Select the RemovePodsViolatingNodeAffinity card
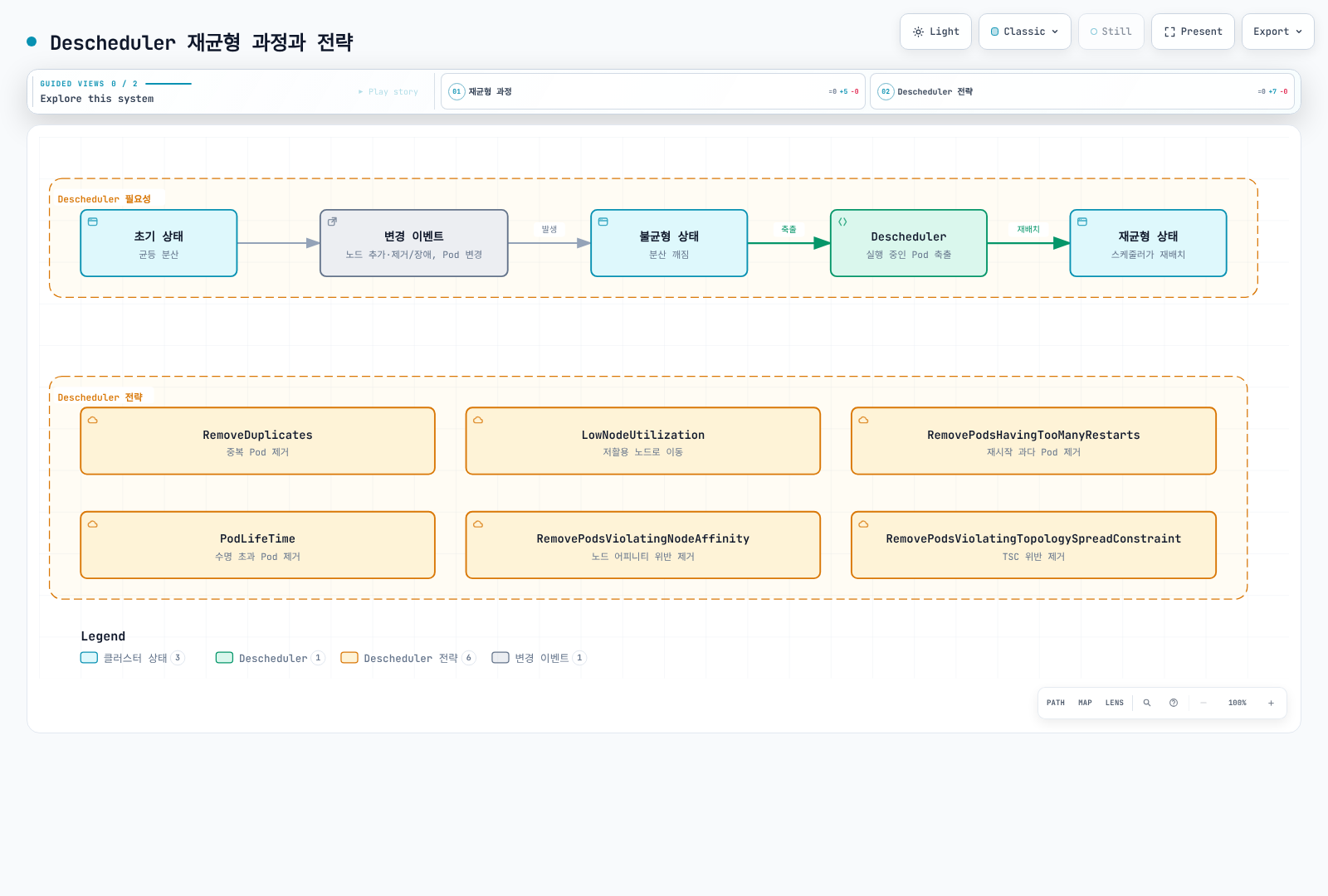Screen dimensions: 1328x896 point(643,545)
